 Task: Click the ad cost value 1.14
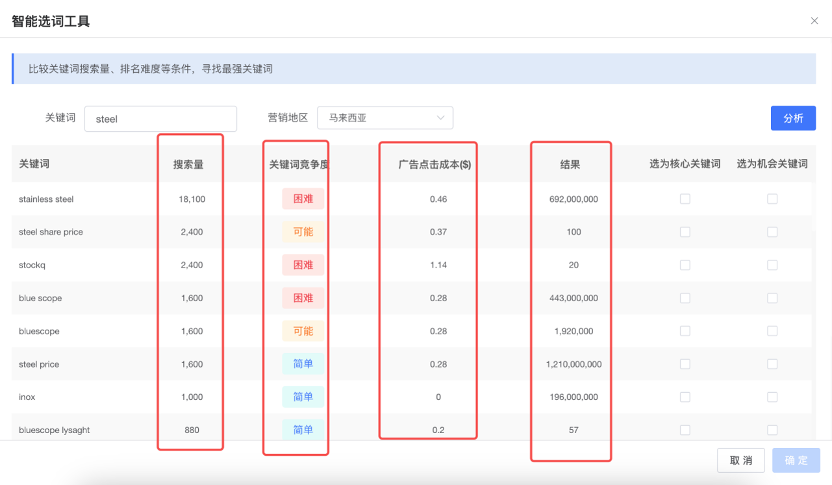[438, 265]
